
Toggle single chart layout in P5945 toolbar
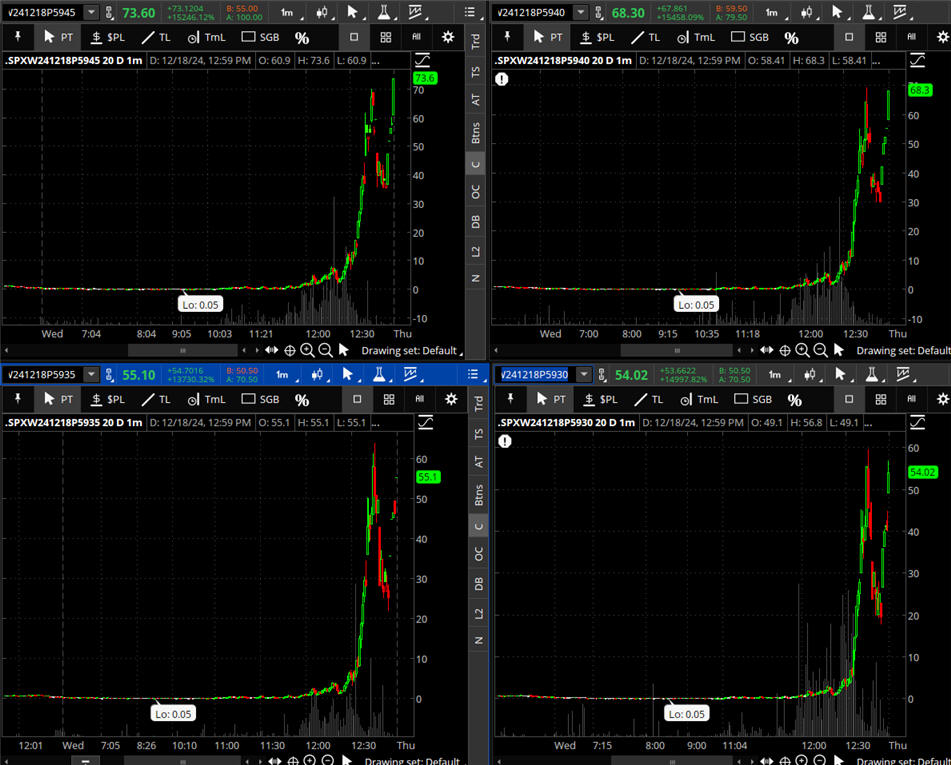coord(354,37)
